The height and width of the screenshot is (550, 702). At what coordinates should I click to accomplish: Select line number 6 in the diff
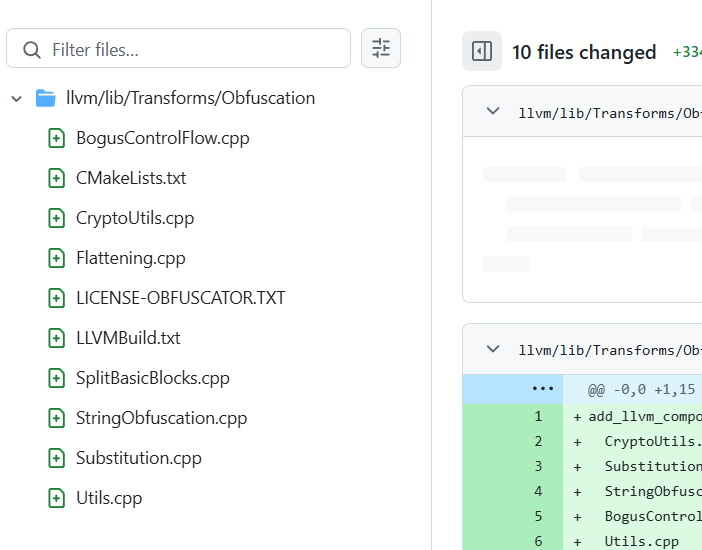(538, 541)
